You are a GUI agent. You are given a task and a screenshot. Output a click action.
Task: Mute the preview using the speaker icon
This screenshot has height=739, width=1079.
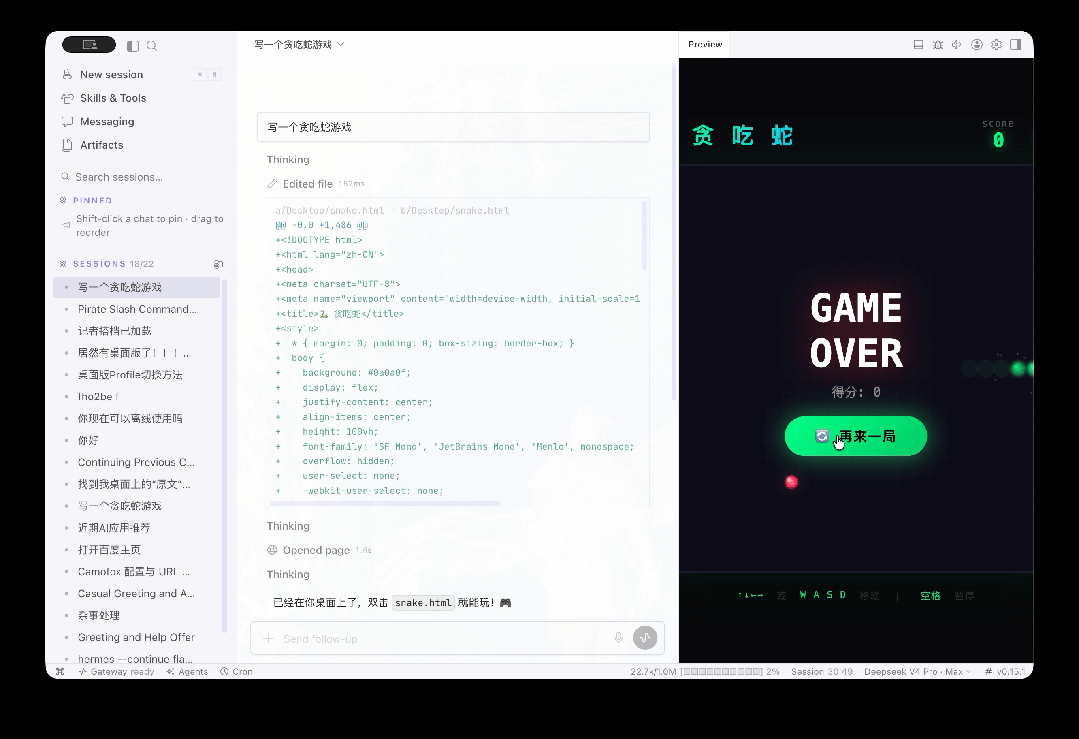(957, 45)
